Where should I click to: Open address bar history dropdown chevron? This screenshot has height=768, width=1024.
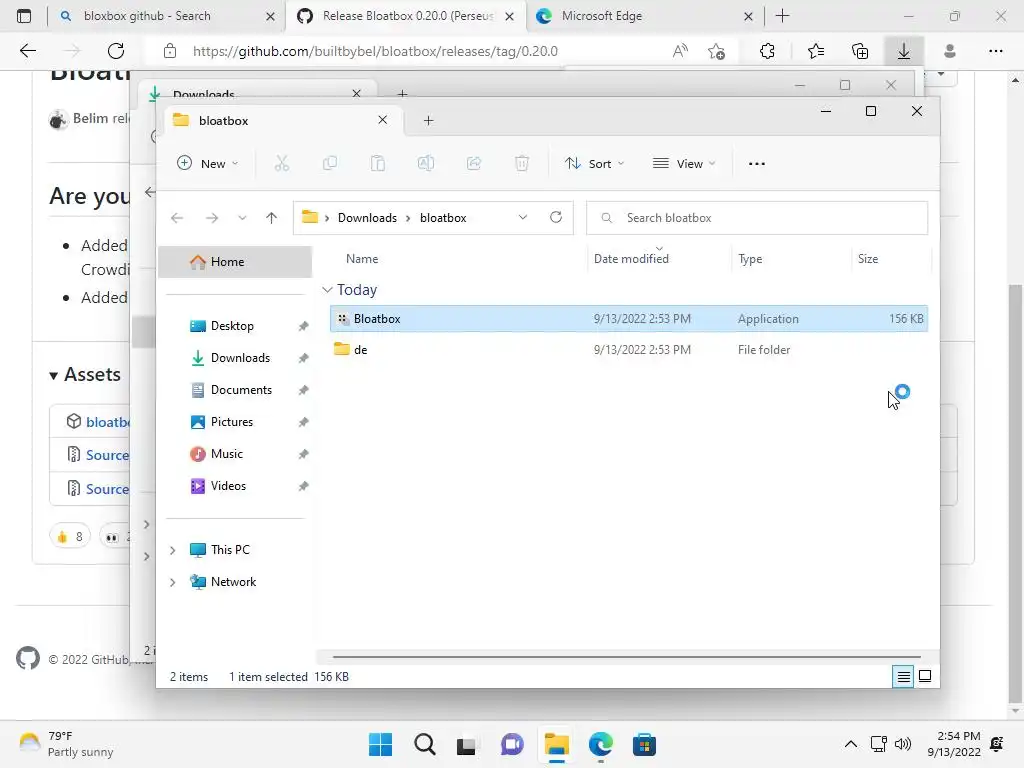(x=522, y=217)
